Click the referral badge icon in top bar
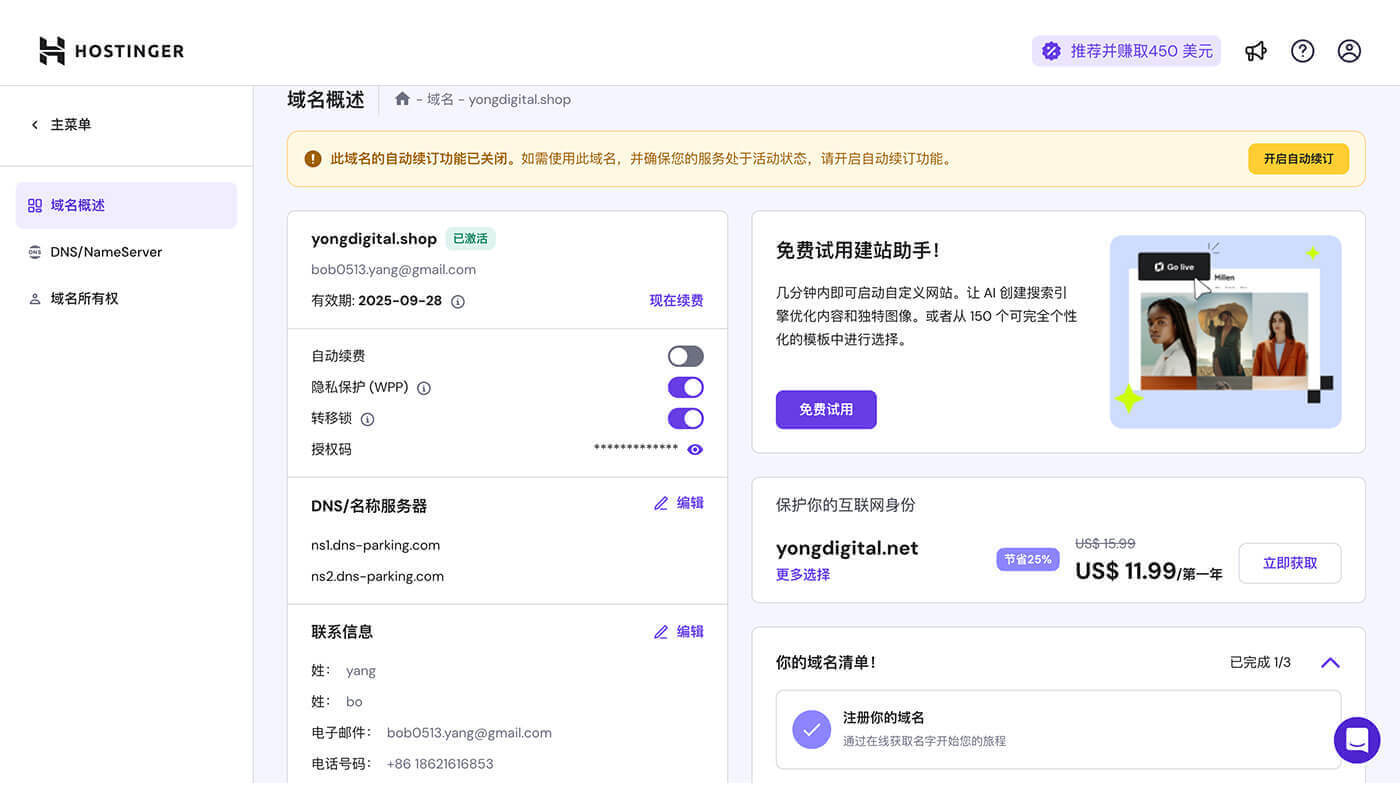 point(1051,51)
